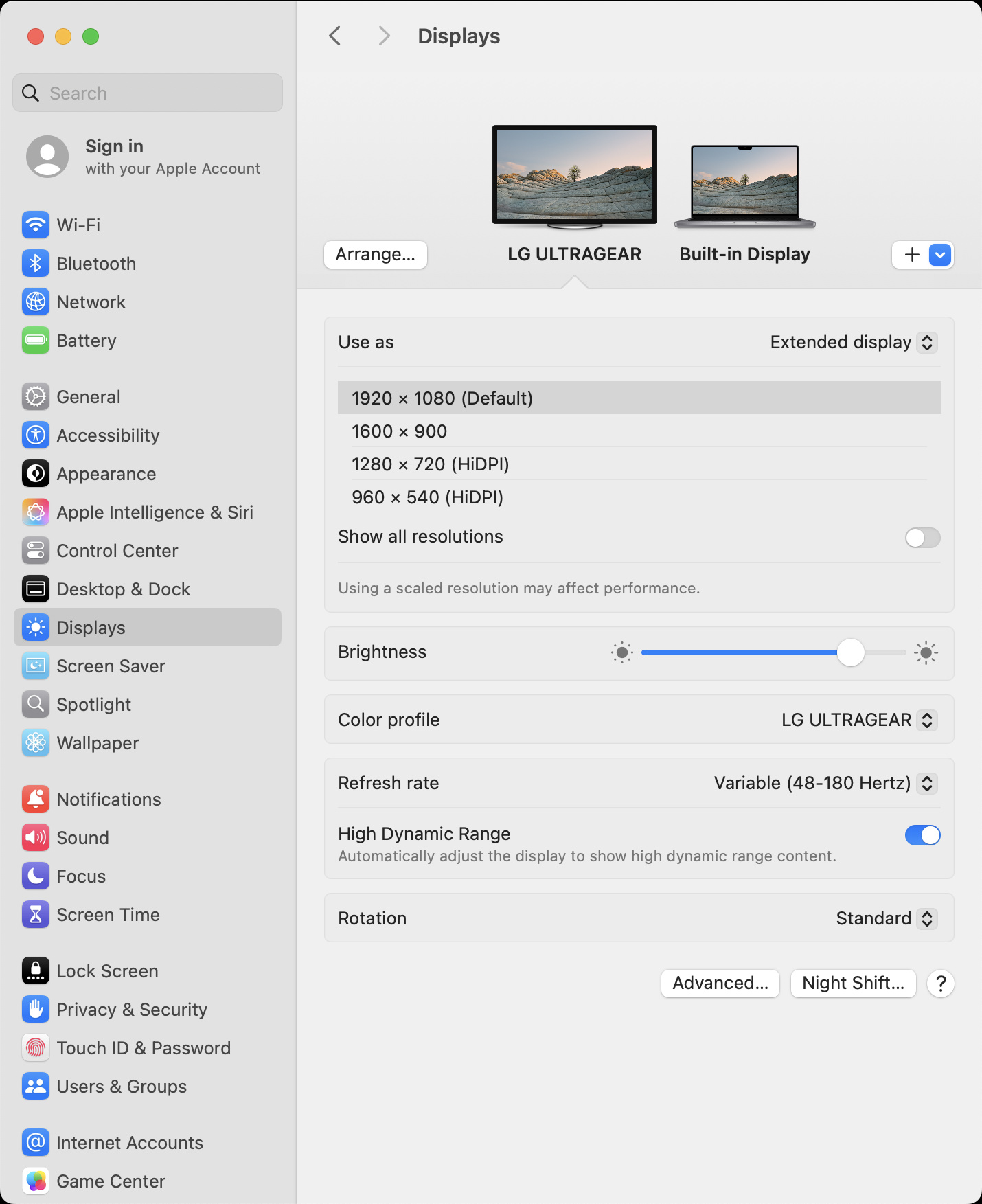
Task: Select 1280 × 720 (HiDPI) resolution
Action: [x=430, y=464]
